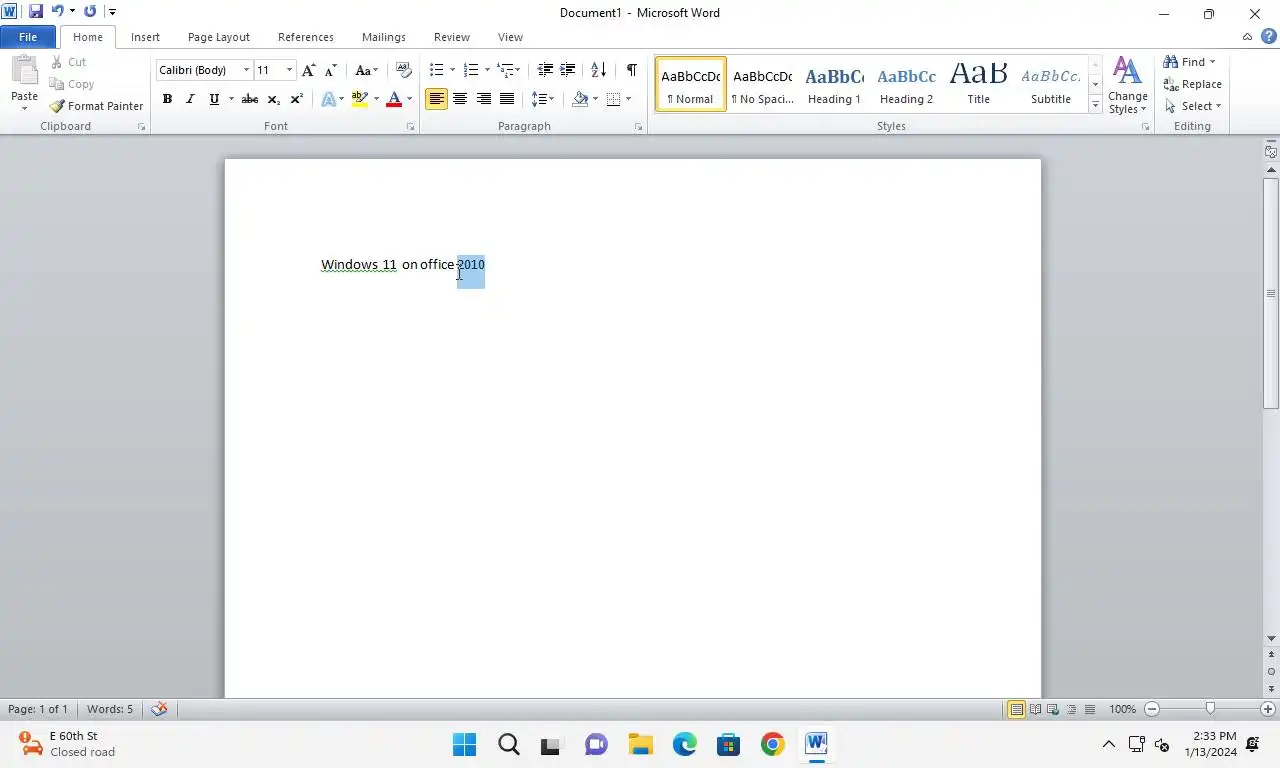Screen dimensions: 1280x768
Task: Increase paragraph indent
Action: coord(568,70)
